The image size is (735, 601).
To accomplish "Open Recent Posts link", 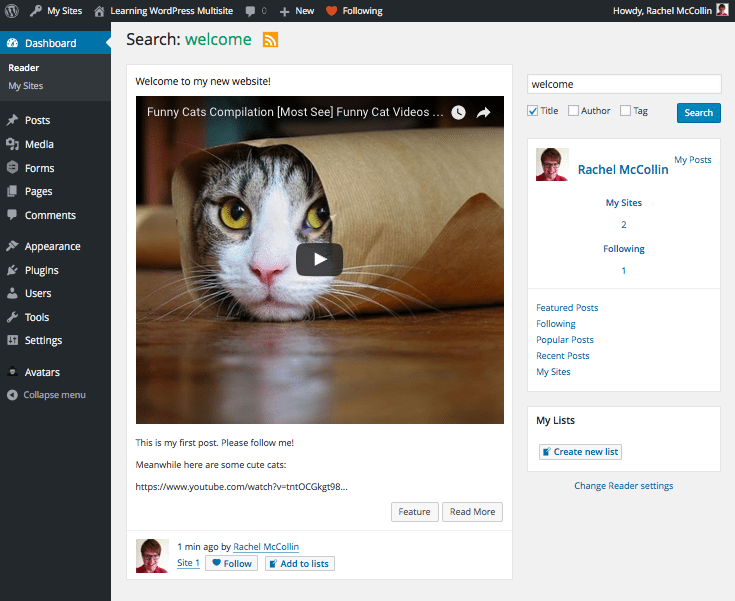I will click(562, 356).
